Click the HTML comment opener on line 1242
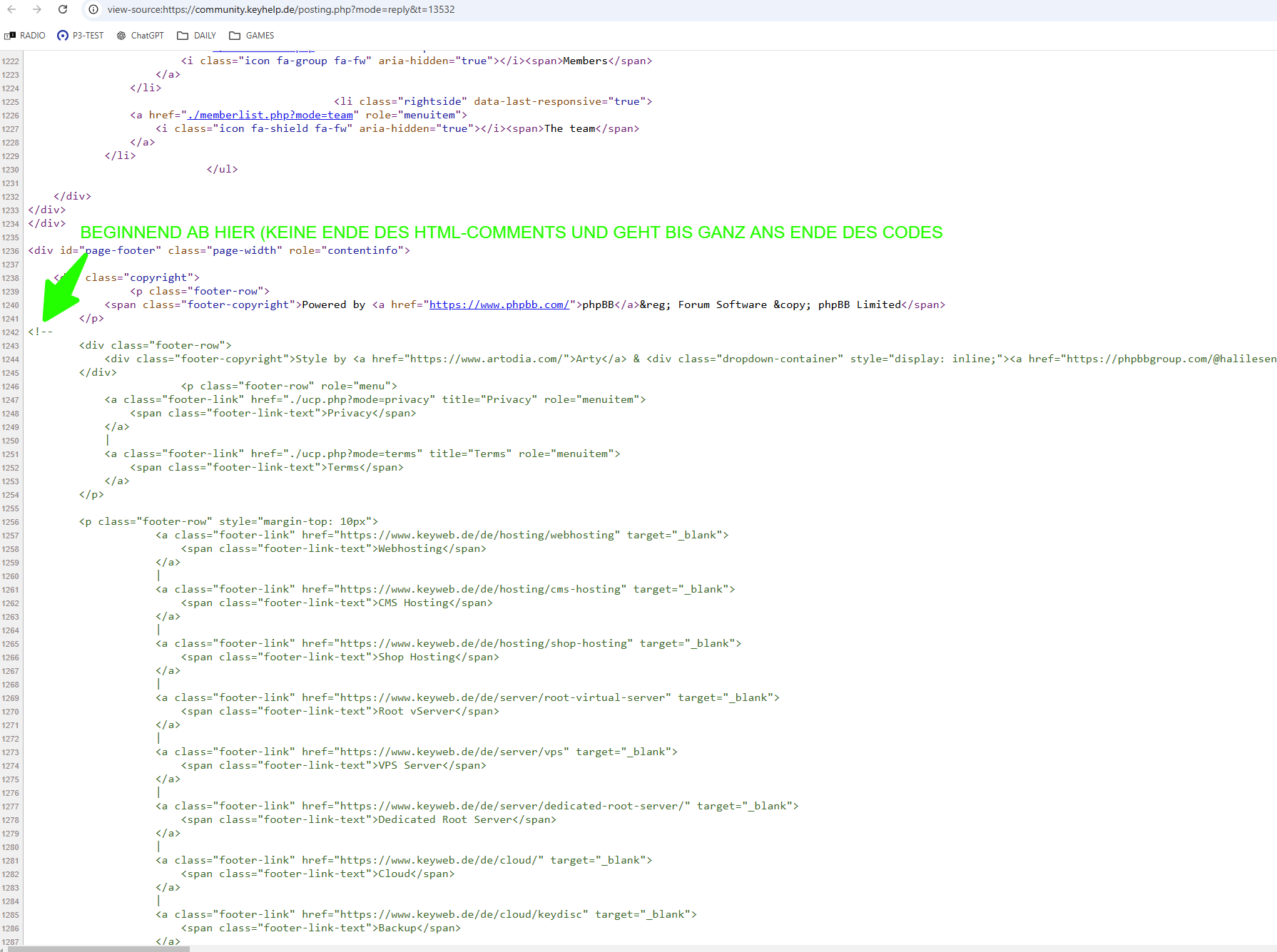 click(x=41, y=332)
